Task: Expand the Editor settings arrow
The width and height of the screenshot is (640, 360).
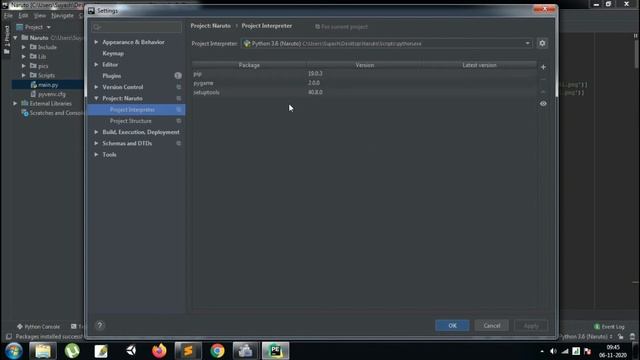Action: tap(96, 64)
